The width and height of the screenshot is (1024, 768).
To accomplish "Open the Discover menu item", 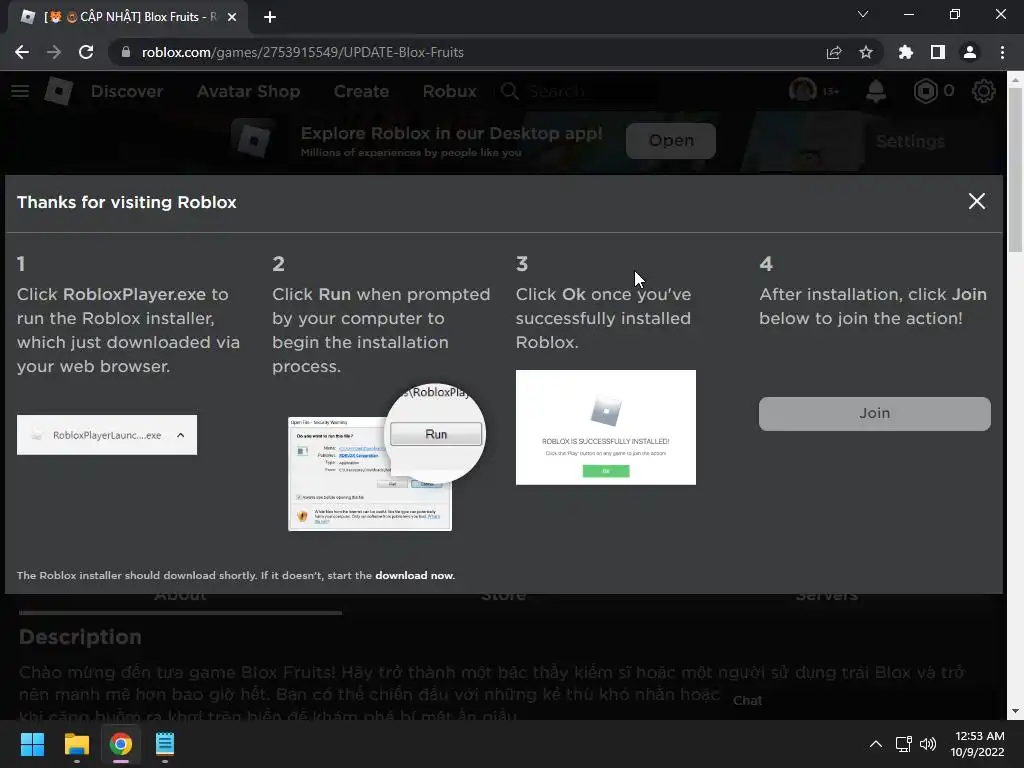I will click(x=127, y=91).
